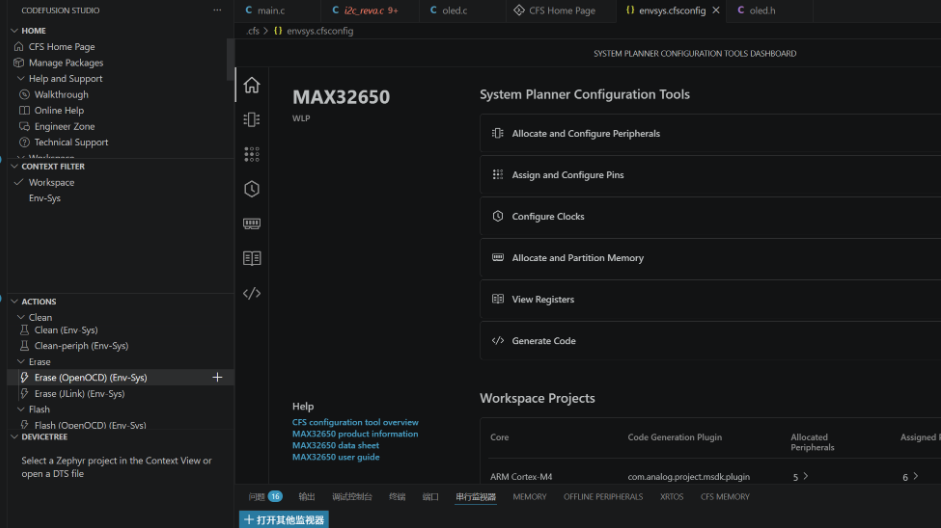Open Assign and Configure Pins card
Viewport: 941px width, 528px height.
pos(711,175)
